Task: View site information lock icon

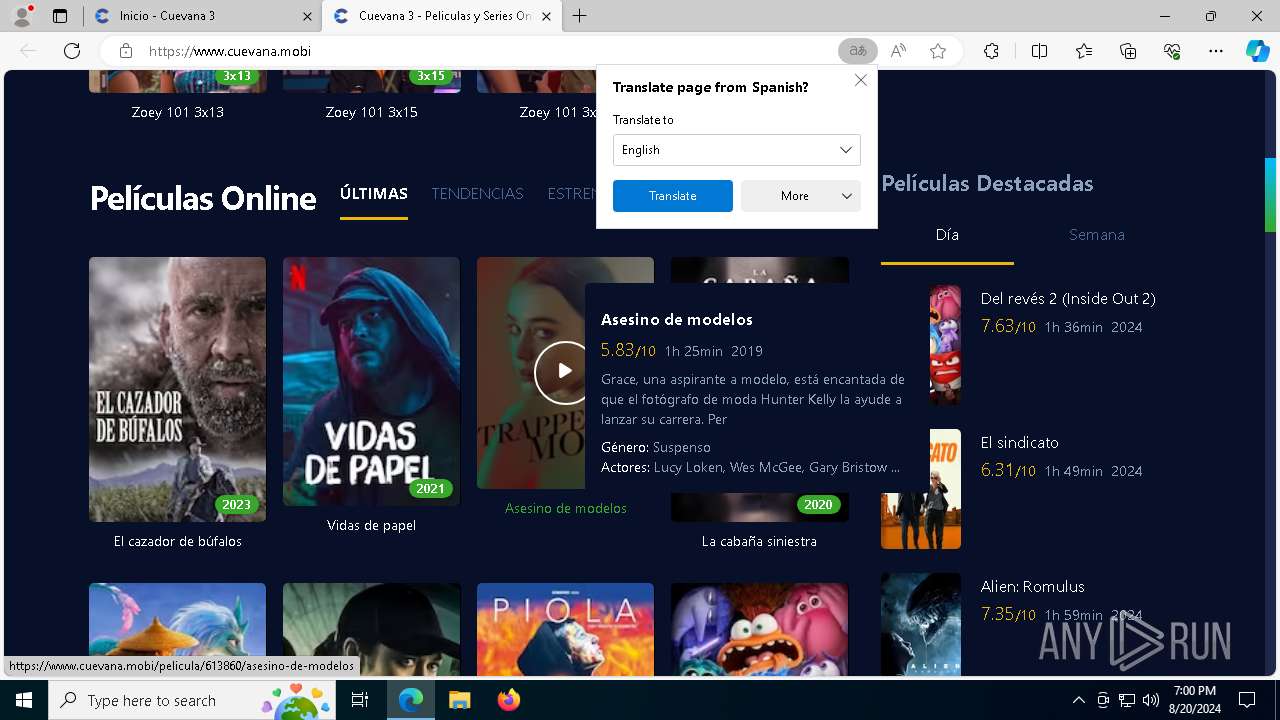Action: 125,51
